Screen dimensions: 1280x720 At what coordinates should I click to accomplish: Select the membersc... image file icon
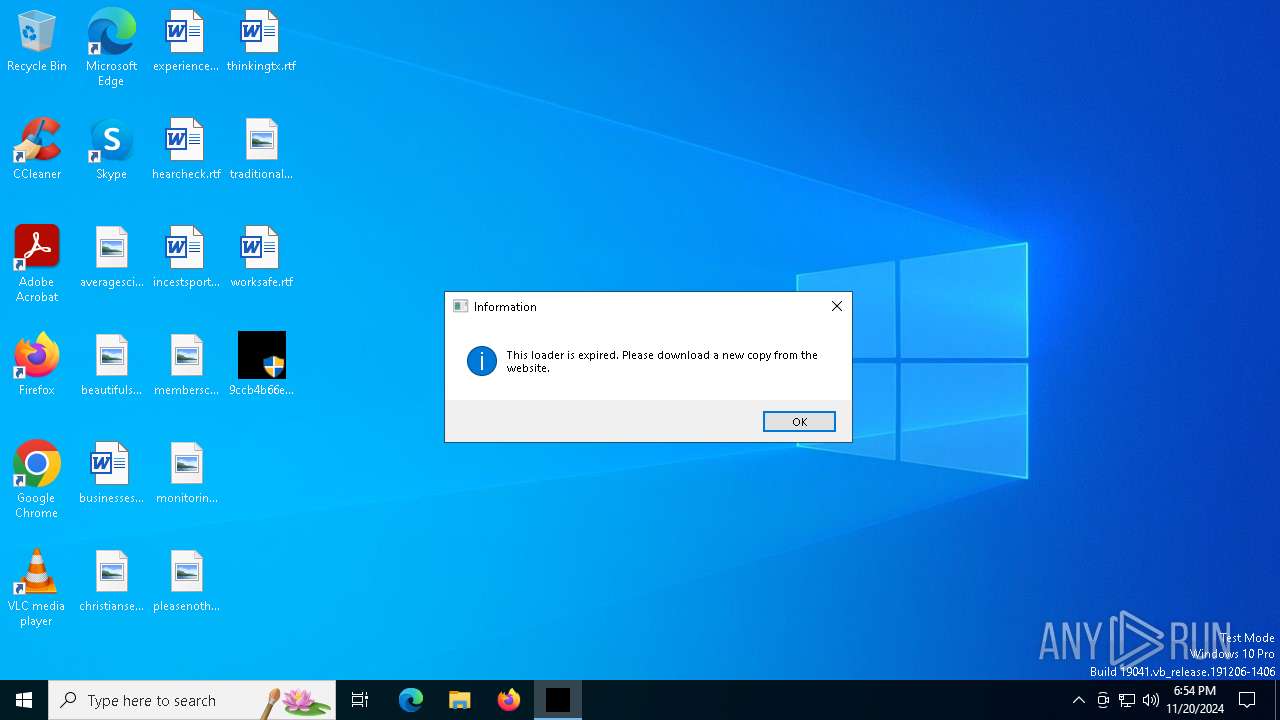tap(185, 366)
